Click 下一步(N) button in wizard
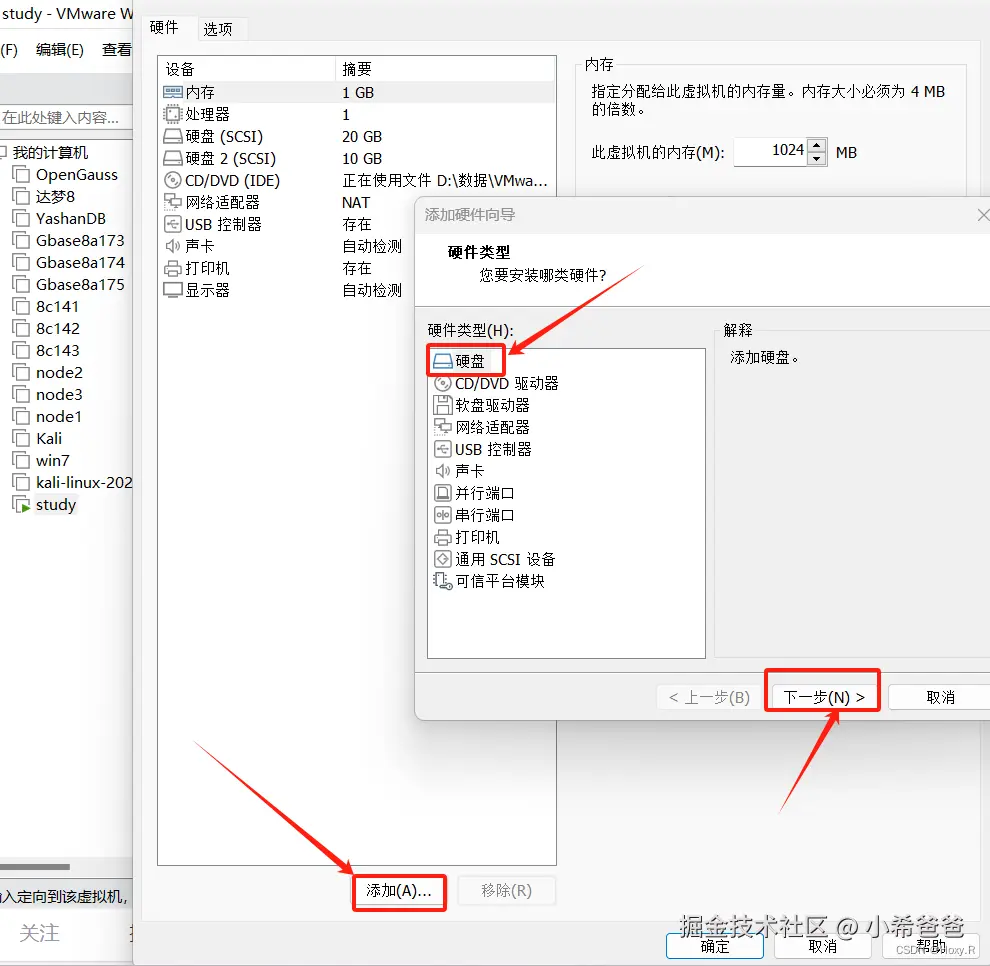The height and width of the screenshot is (966, 990). pyautogui.click(x=823, y=697)
